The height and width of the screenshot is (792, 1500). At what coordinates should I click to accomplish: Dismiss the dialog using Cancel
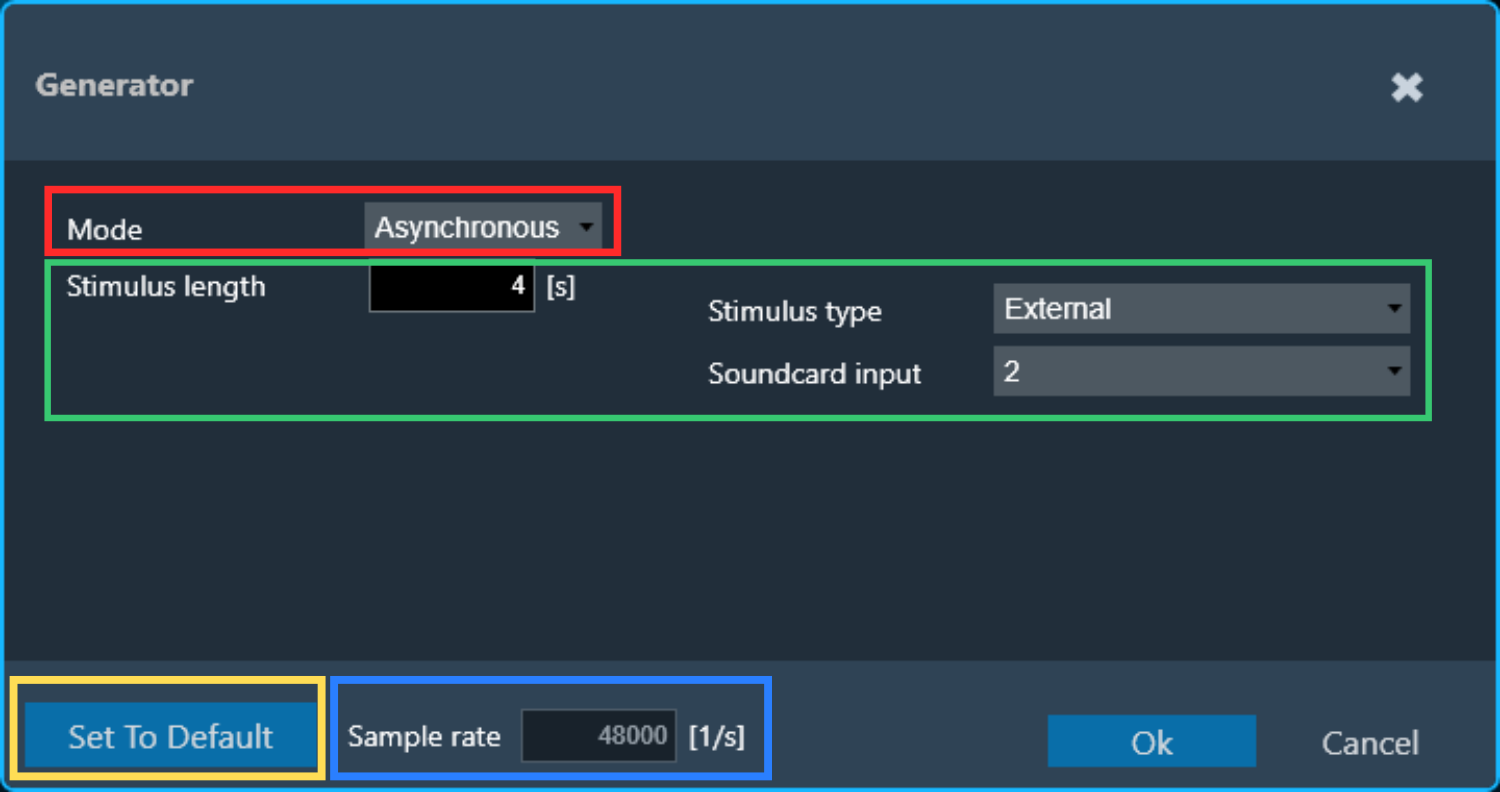pyautogui.click(x=1370, y=743)
